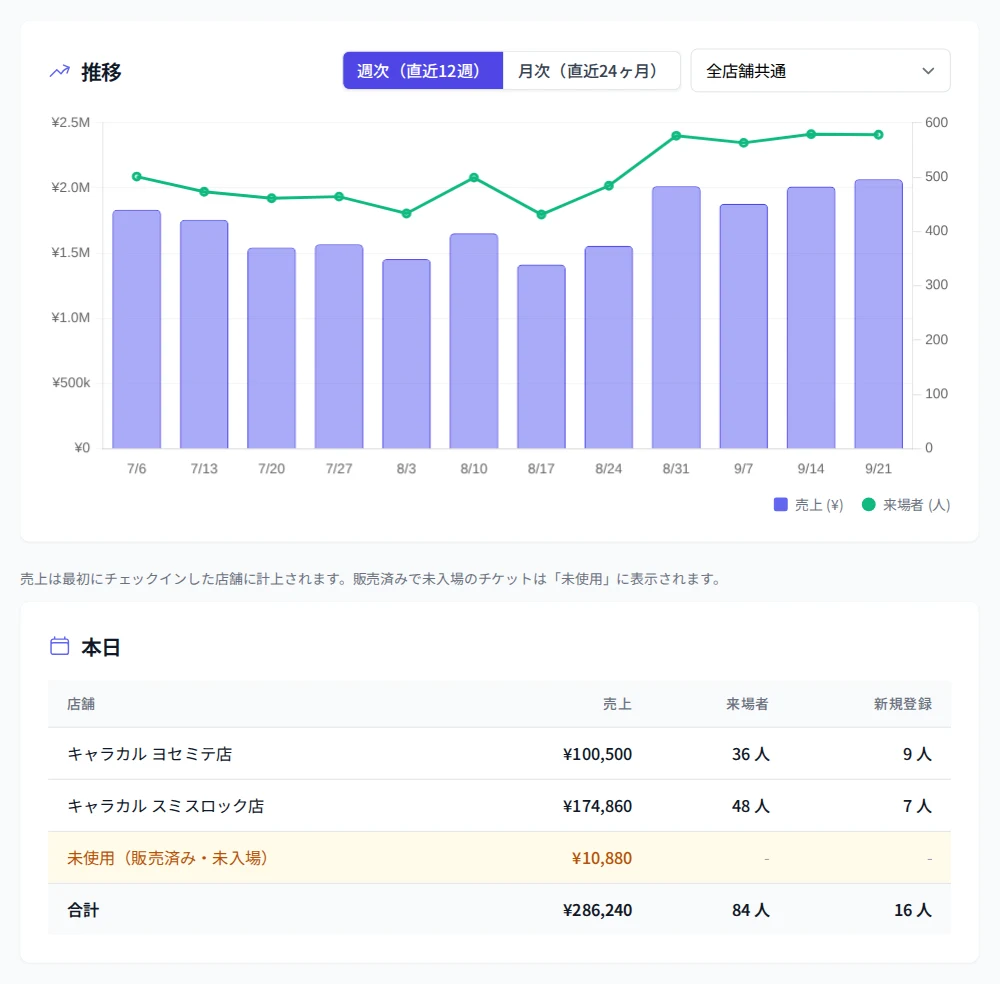Click total sales ¥286,240
Screen dimensions: 1000x984
(598, 910)
